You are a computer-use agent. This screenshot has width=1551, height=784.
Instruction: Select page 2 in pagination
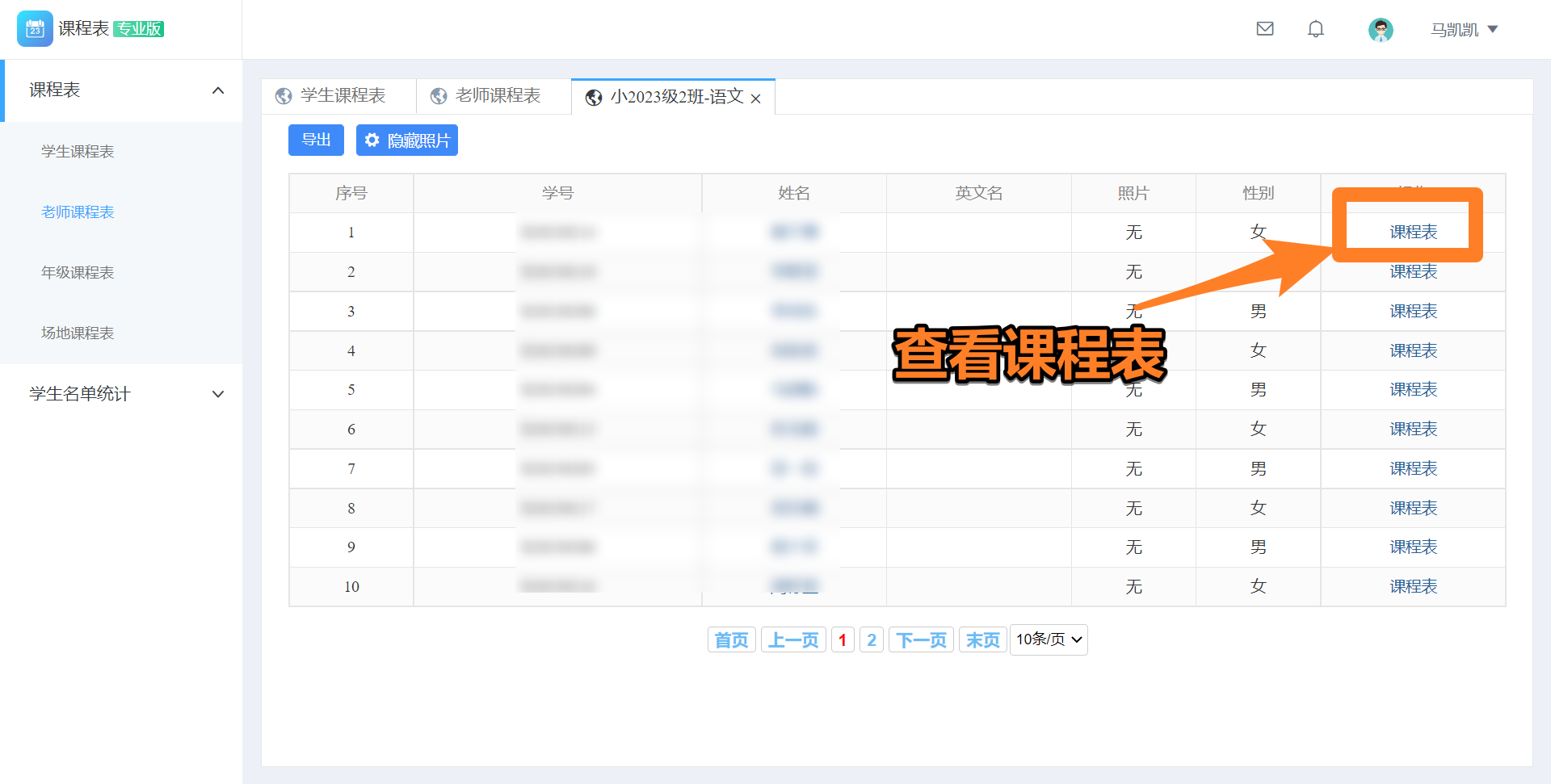click(872, 640)
